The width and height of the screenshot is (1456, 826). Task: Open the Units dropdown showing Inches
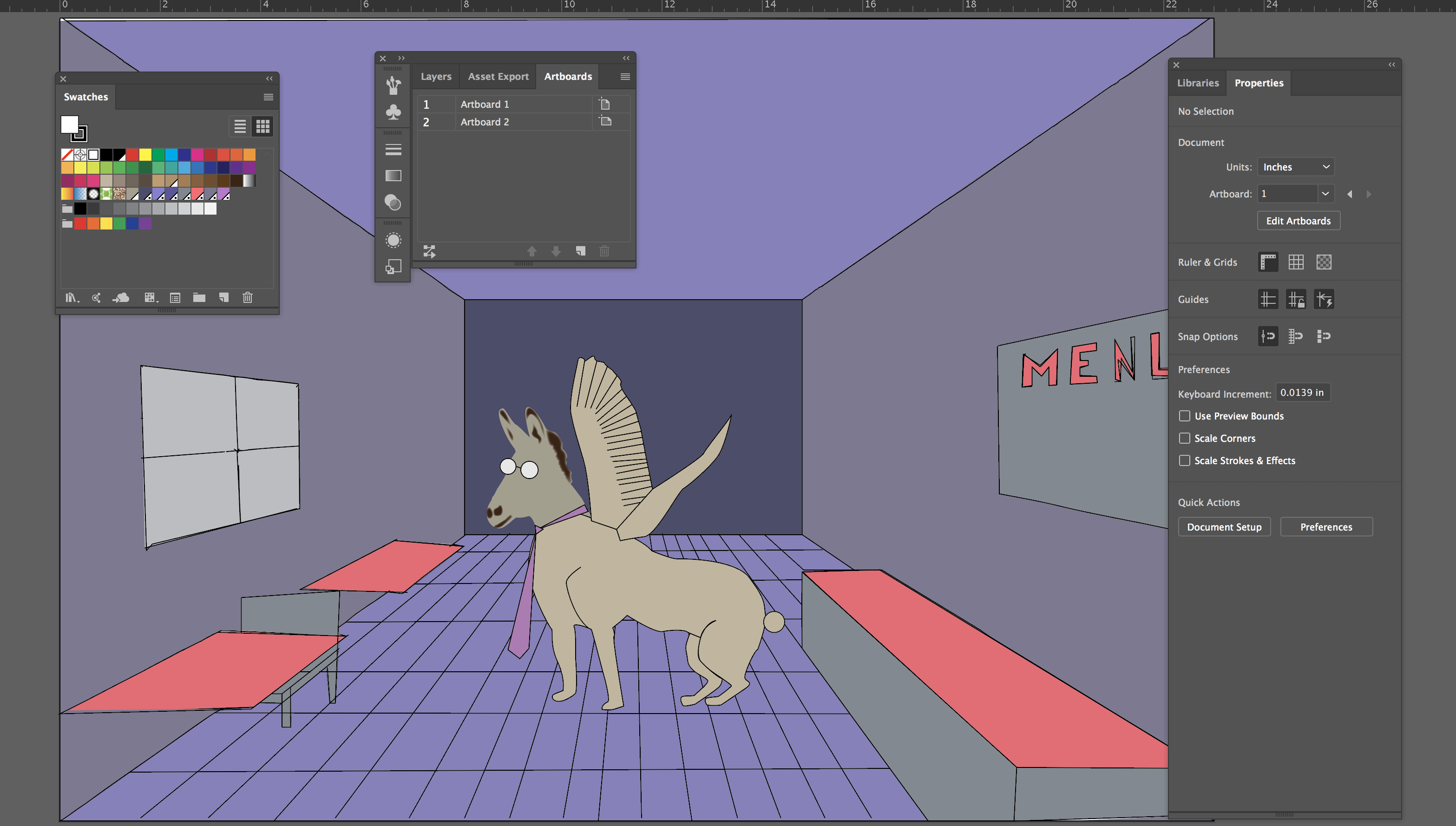(x=1295, y=166)
